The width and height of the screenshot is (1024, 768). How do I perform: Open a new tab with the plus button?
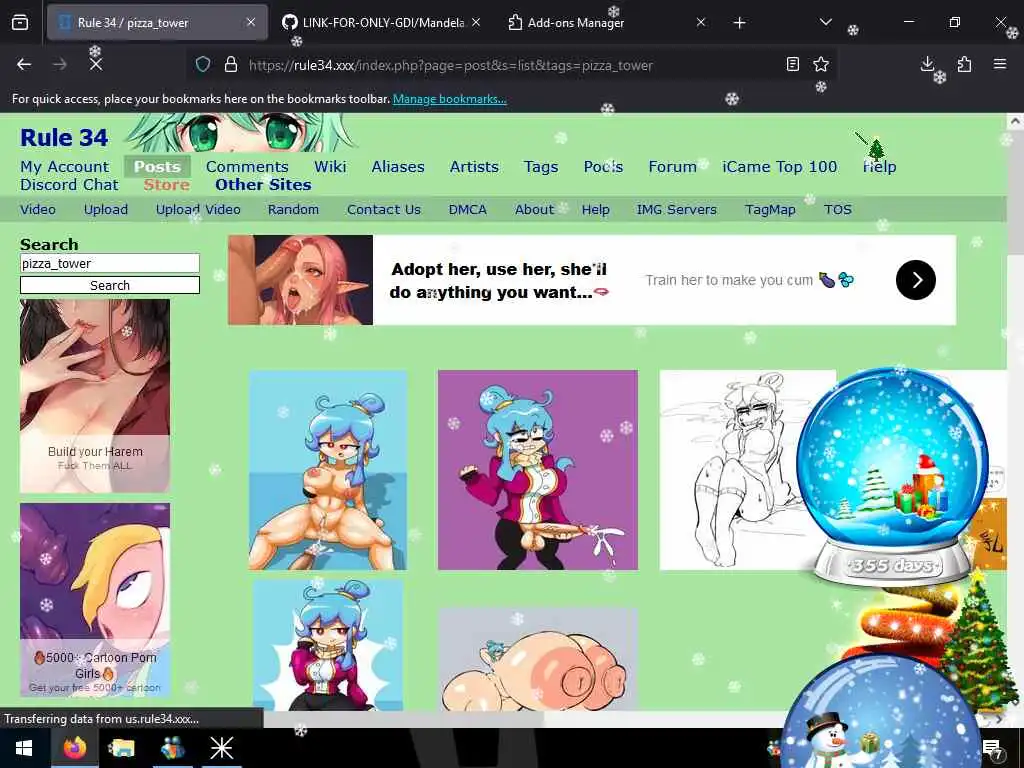click(x=739, y=23)
